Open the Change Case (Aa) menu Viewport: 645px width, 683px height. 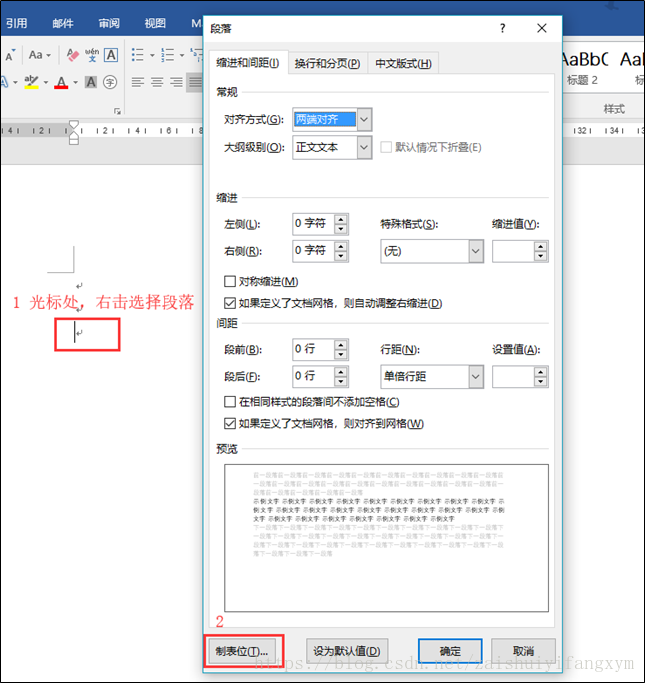(x=39, y=55)
